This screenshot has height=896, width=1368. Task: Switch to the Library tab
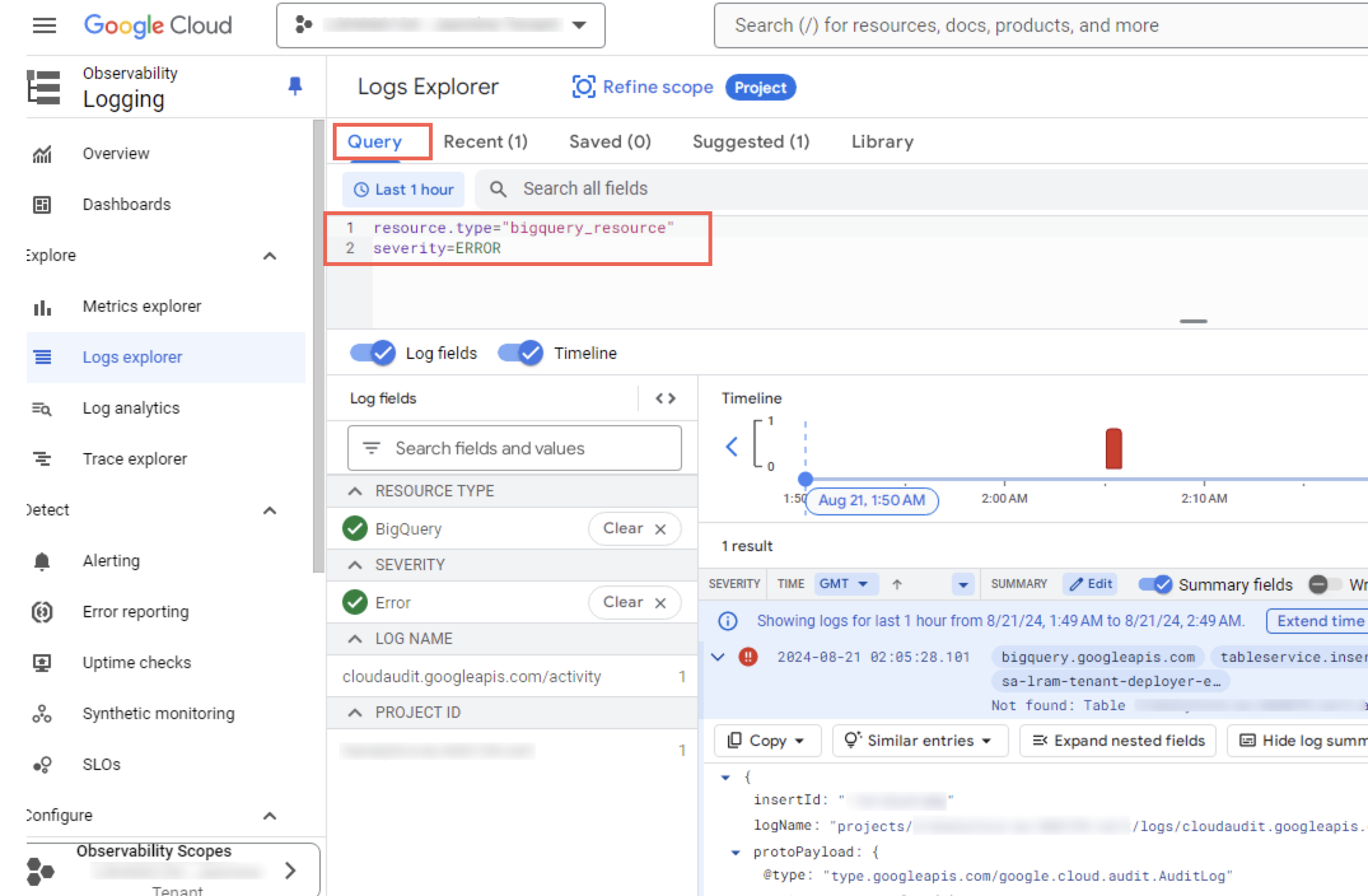[x=882, y=141]
